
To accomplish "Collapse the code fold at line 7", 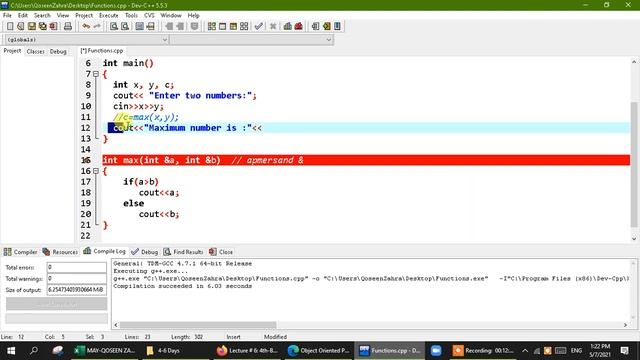I will [x=96, y=74].
